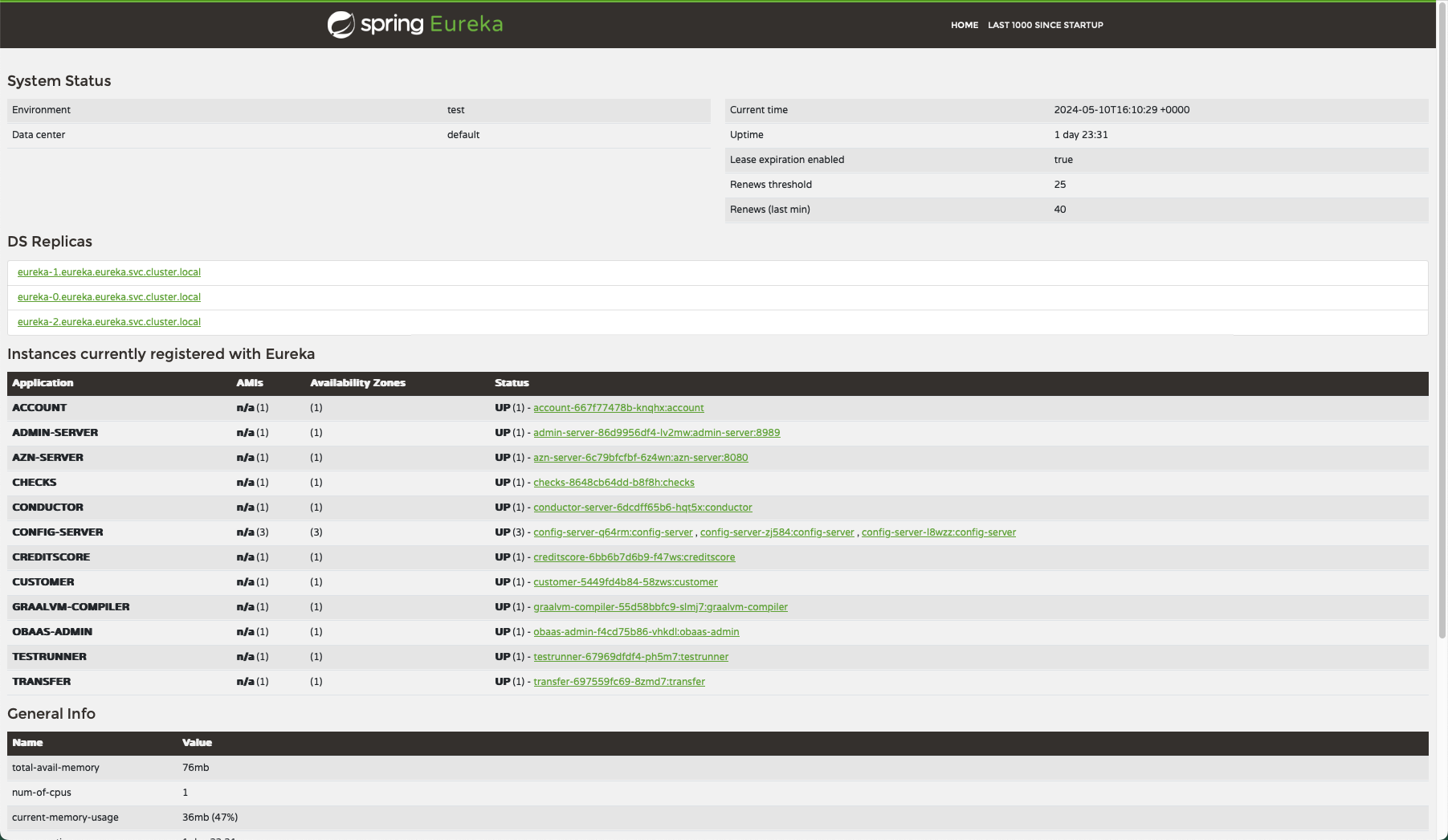Viewport: 1448px width, 840px height.
Task: Open the account instance link
Action: click(x=618, y=407)
